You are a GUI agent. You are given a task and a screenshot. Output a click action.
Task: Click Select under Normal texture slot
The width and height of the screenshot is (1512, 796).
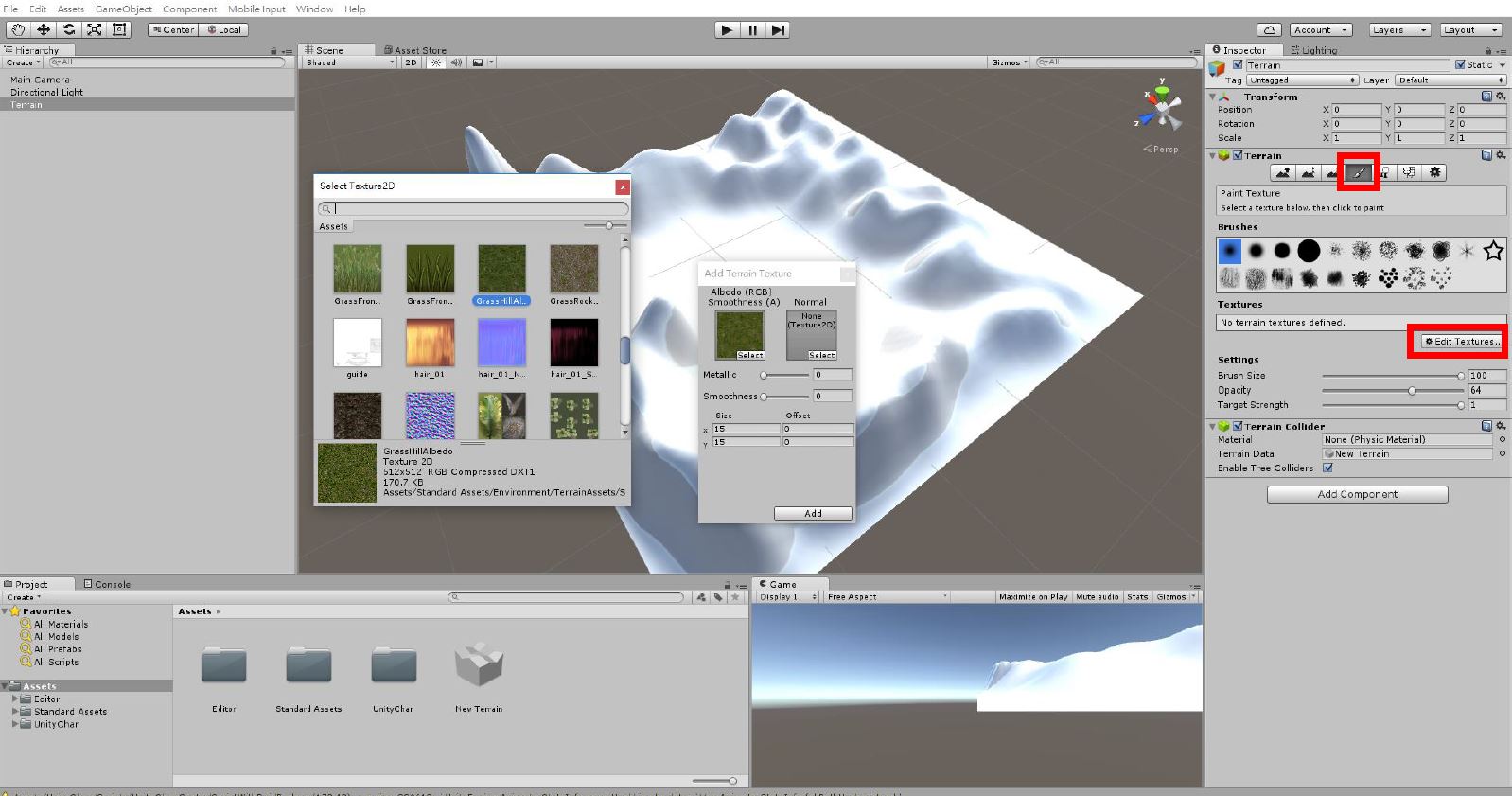coord(821,355)
